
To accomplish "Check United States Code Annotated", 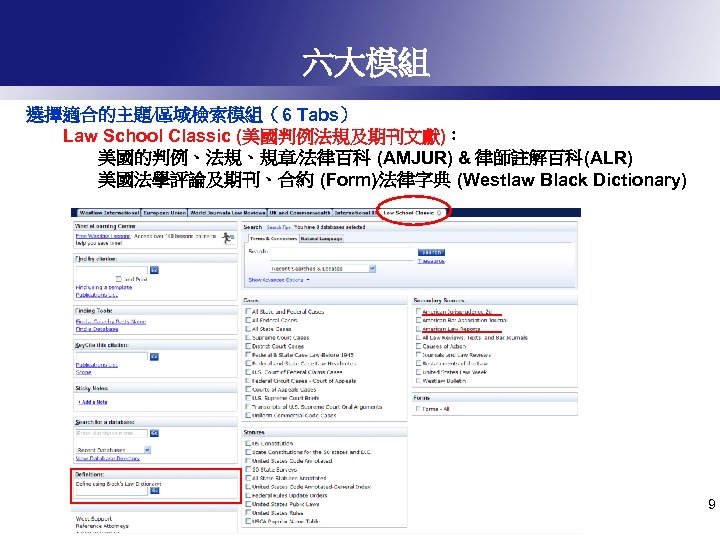I will coord(248,461).
